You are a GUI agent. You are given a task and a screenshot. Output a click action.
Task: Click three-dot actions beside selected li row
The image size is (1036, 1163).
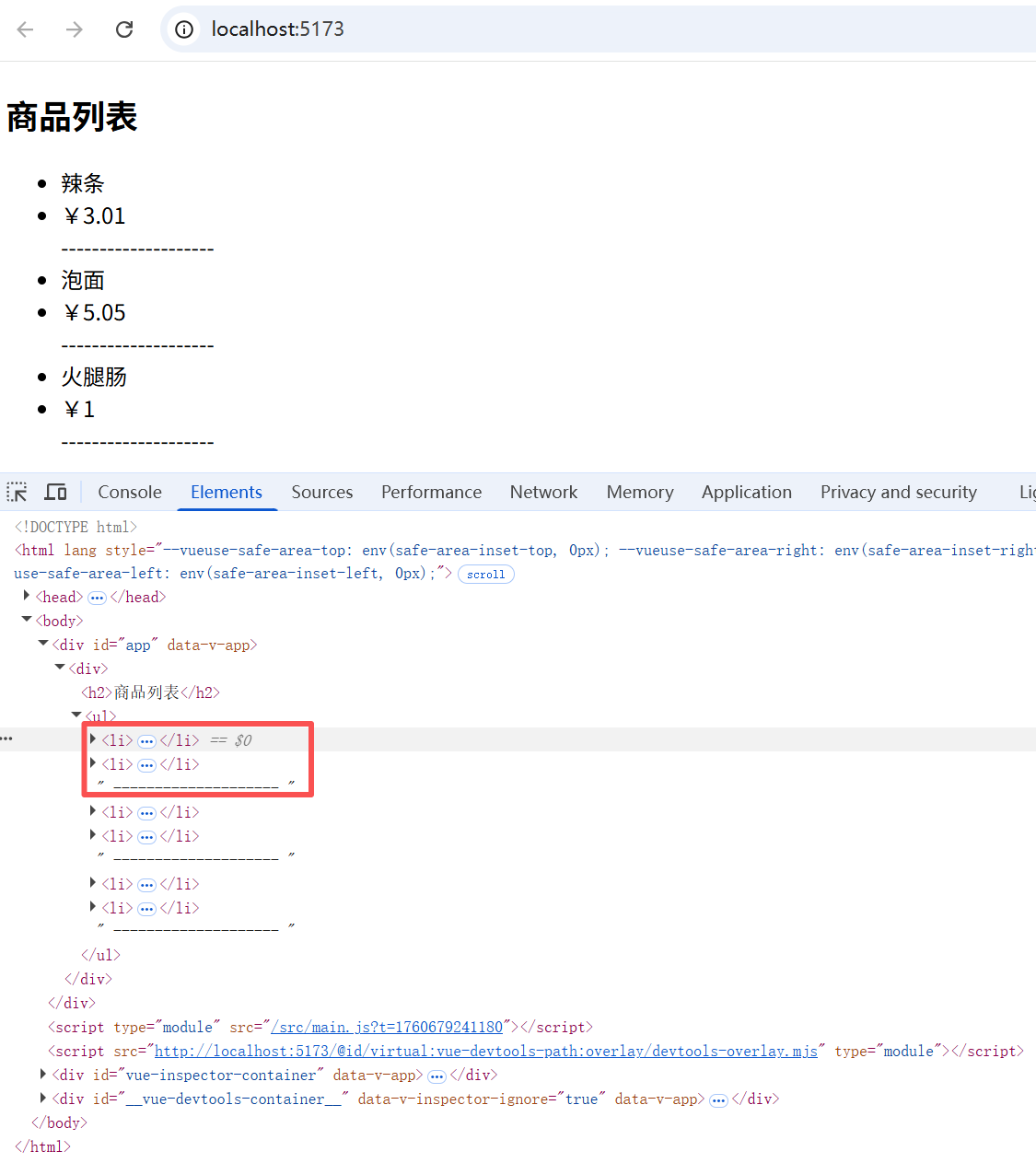7,739
